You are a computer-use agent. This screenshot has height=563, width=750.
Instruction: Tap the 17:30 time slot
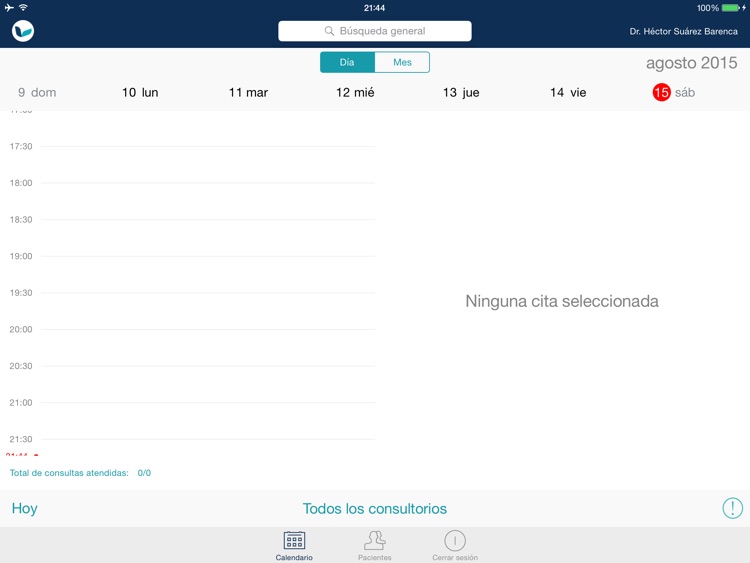192,146
